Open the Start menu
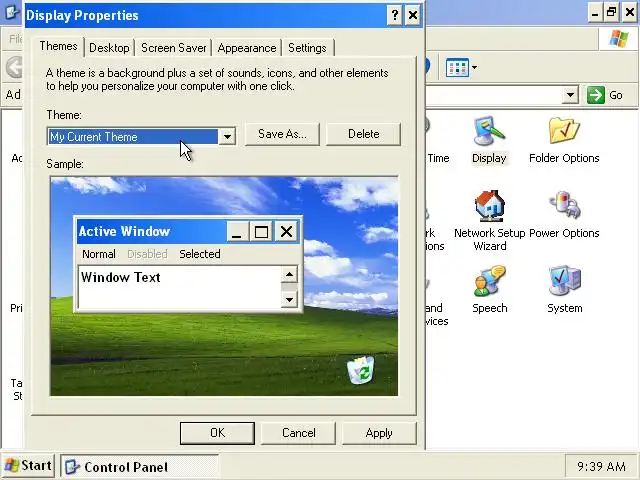 click(28, 465)
